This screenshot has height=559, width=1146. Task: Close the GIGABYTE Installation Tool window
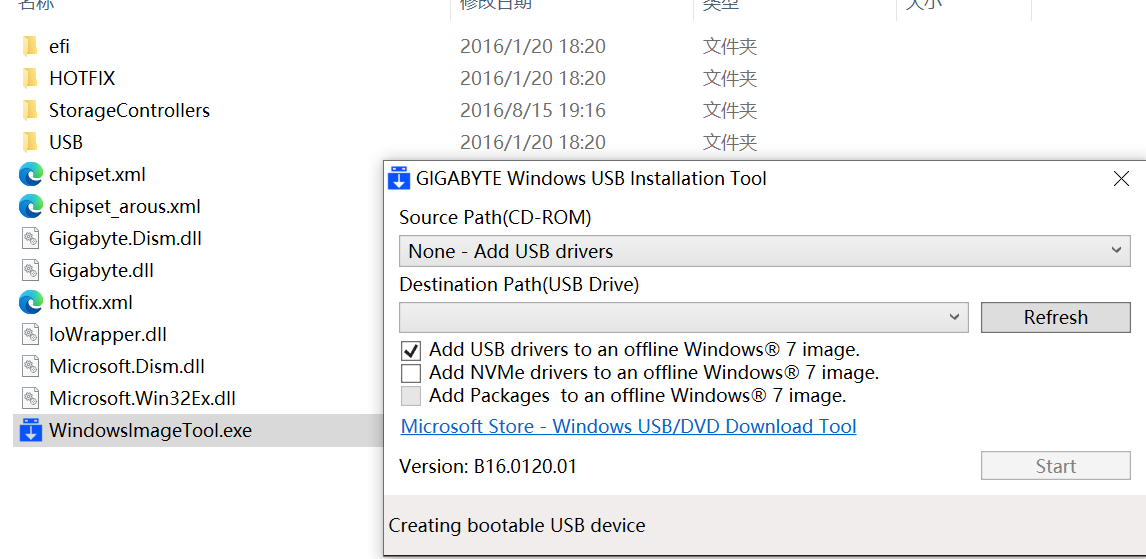click(x=1121, y=179)
